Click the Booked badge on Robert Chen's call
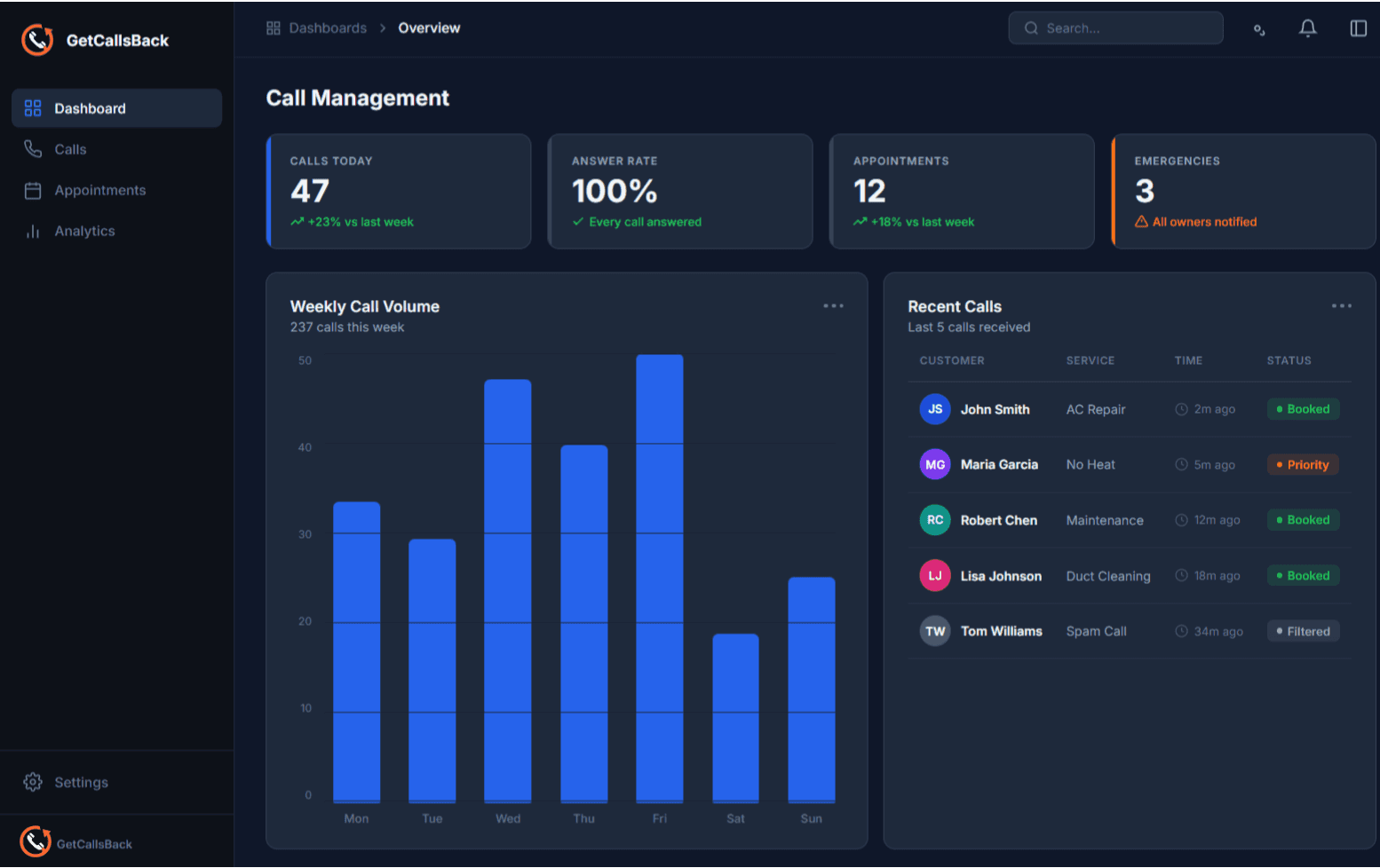The height and width of the screenshot is (868, 1380). click(x=1303, y=520)
